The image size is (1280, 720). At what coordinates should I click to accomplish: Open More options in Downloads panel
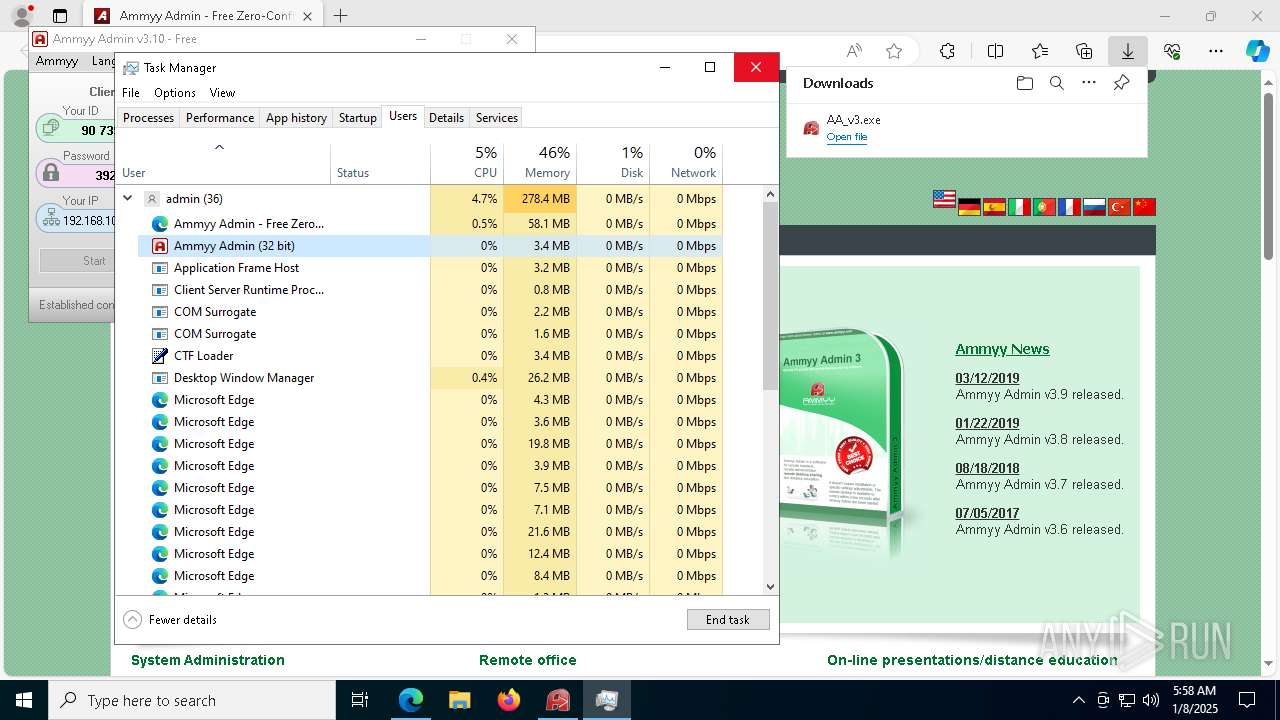click(1089, 83)
